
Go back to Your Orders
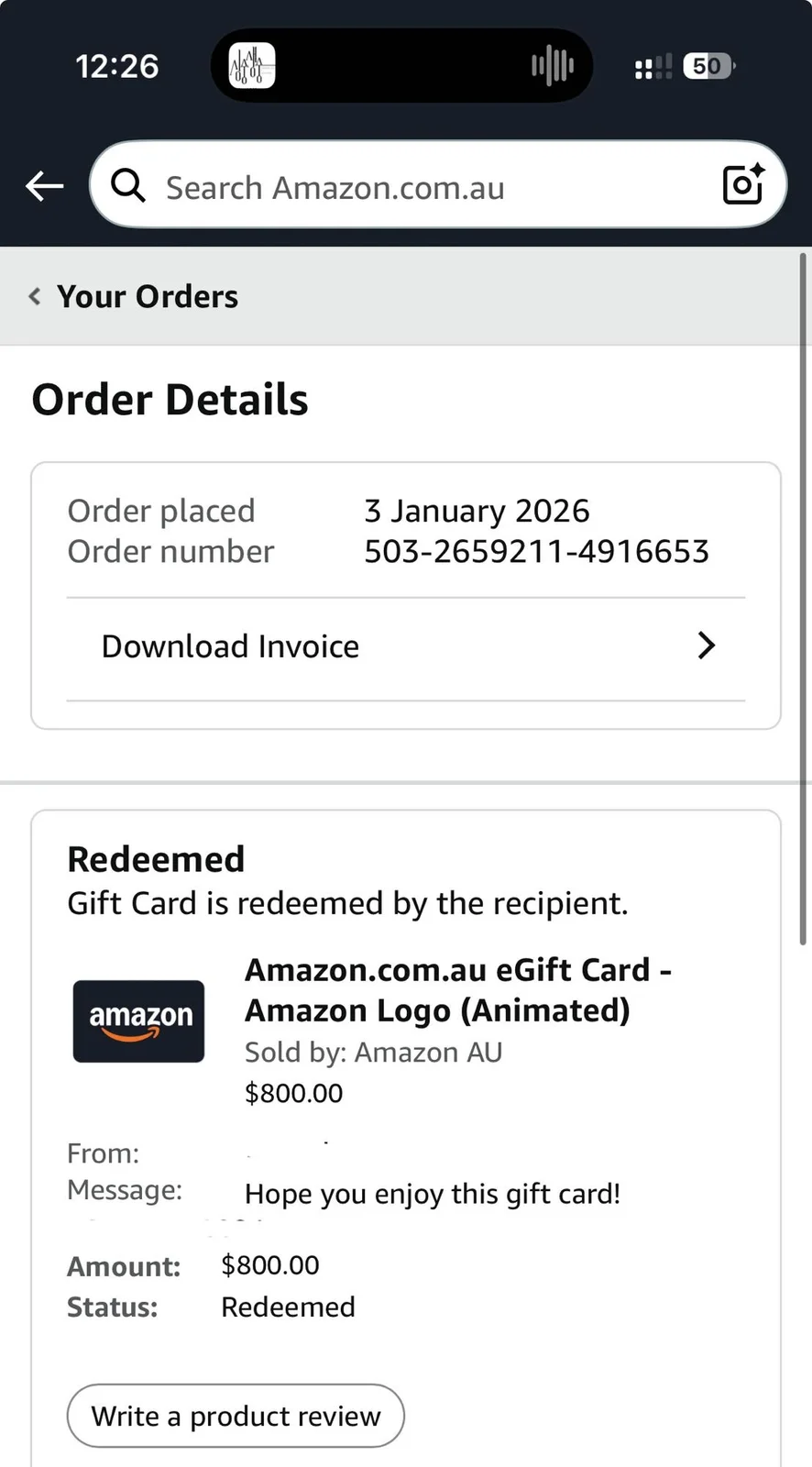pos(148,297)
